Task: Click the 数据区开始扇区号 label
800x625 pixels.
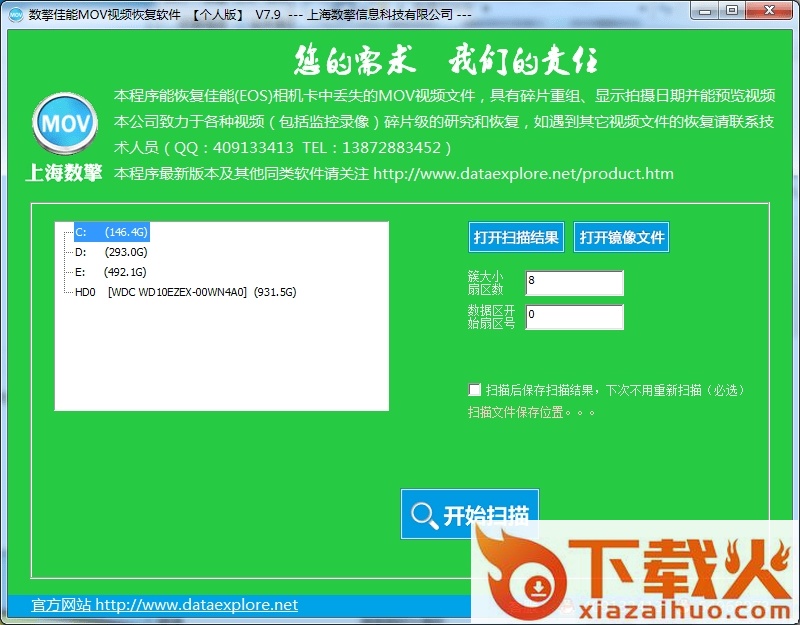Action: point(491,317)
